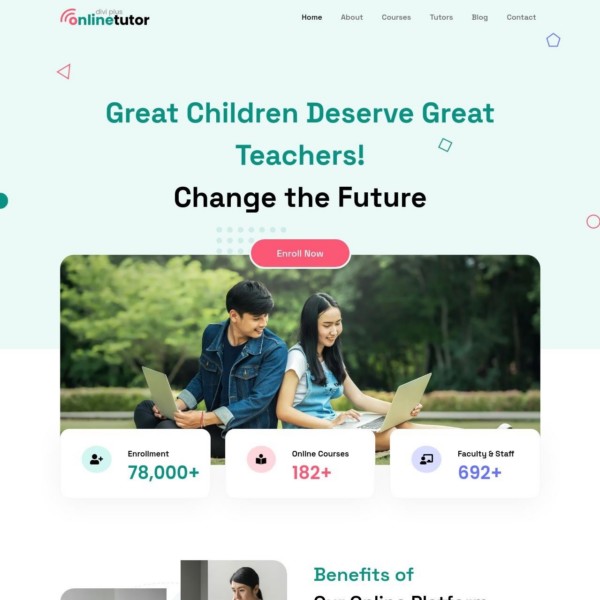This screenshot has width=600, height=600.
Task: Click the purple pentagon shape
Action: click(x=553, y=40)
